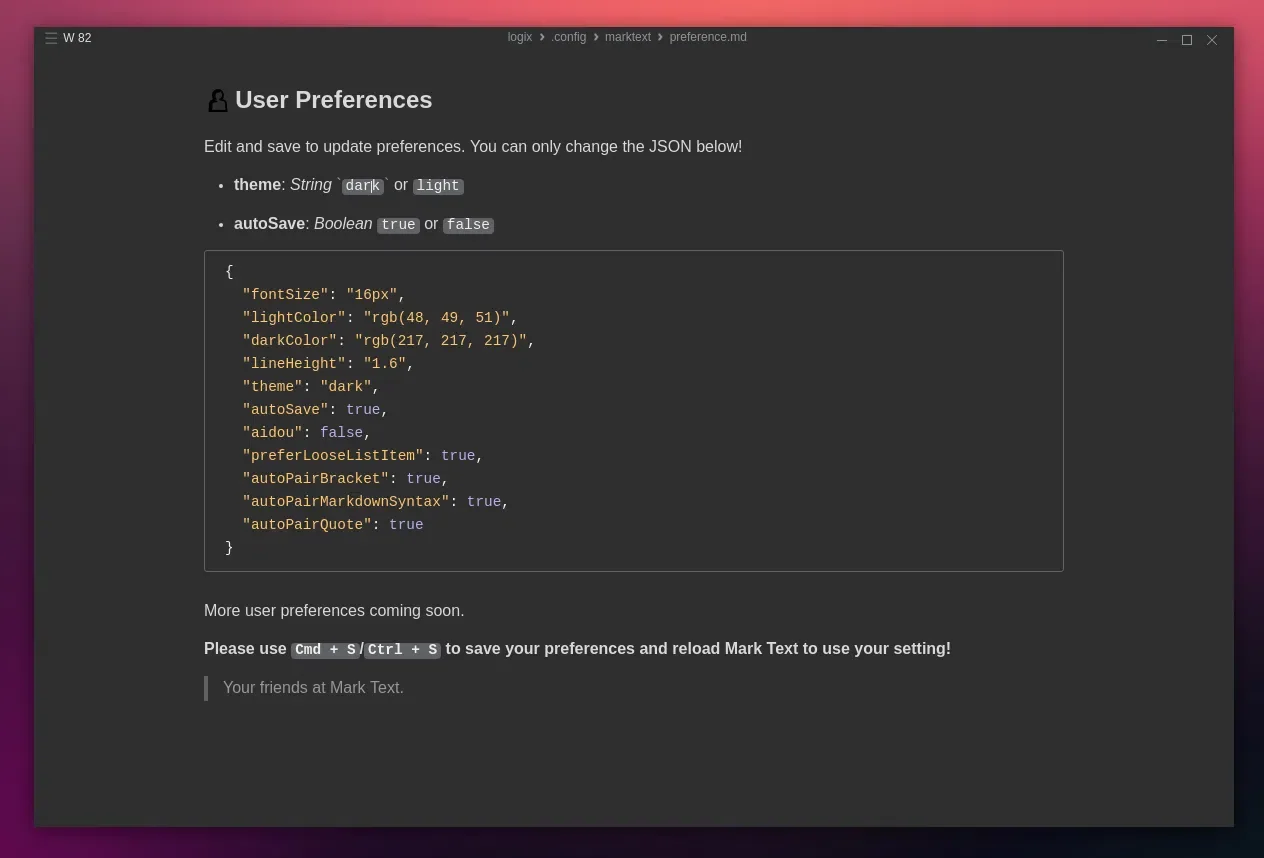Screen dimensions: 1264x858
Task: Click the "autoPairBracket" key
Action: [x=315, y=479]
